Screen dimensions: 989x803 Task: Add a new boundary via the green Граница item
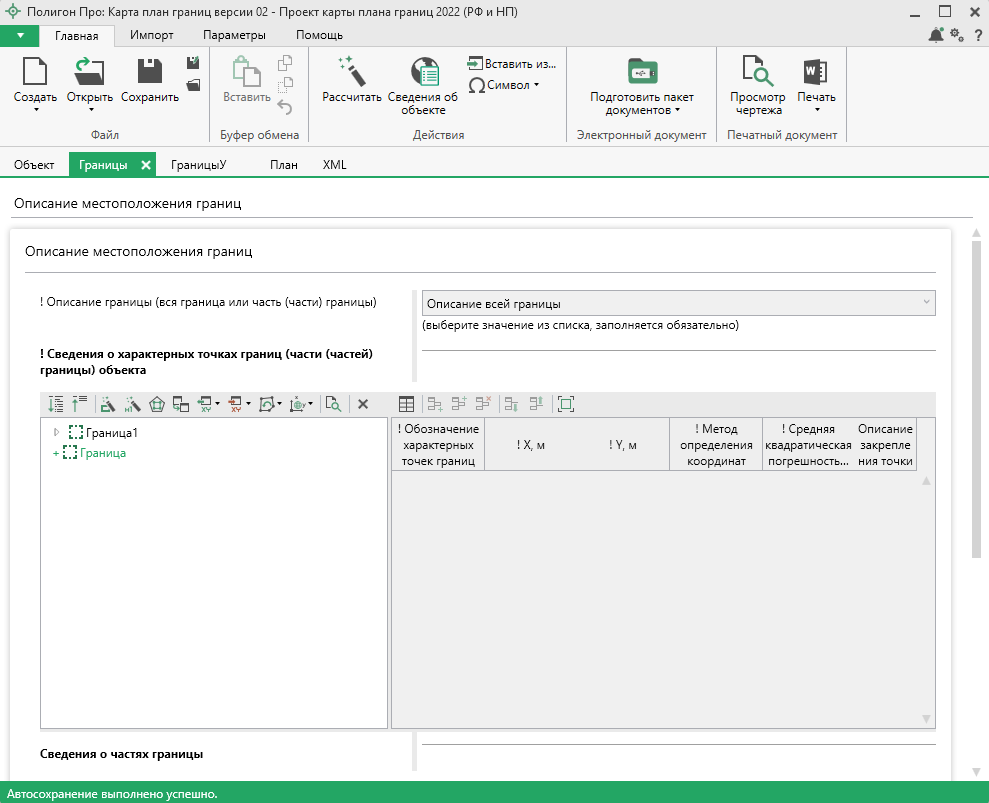[x=102, y=453]
